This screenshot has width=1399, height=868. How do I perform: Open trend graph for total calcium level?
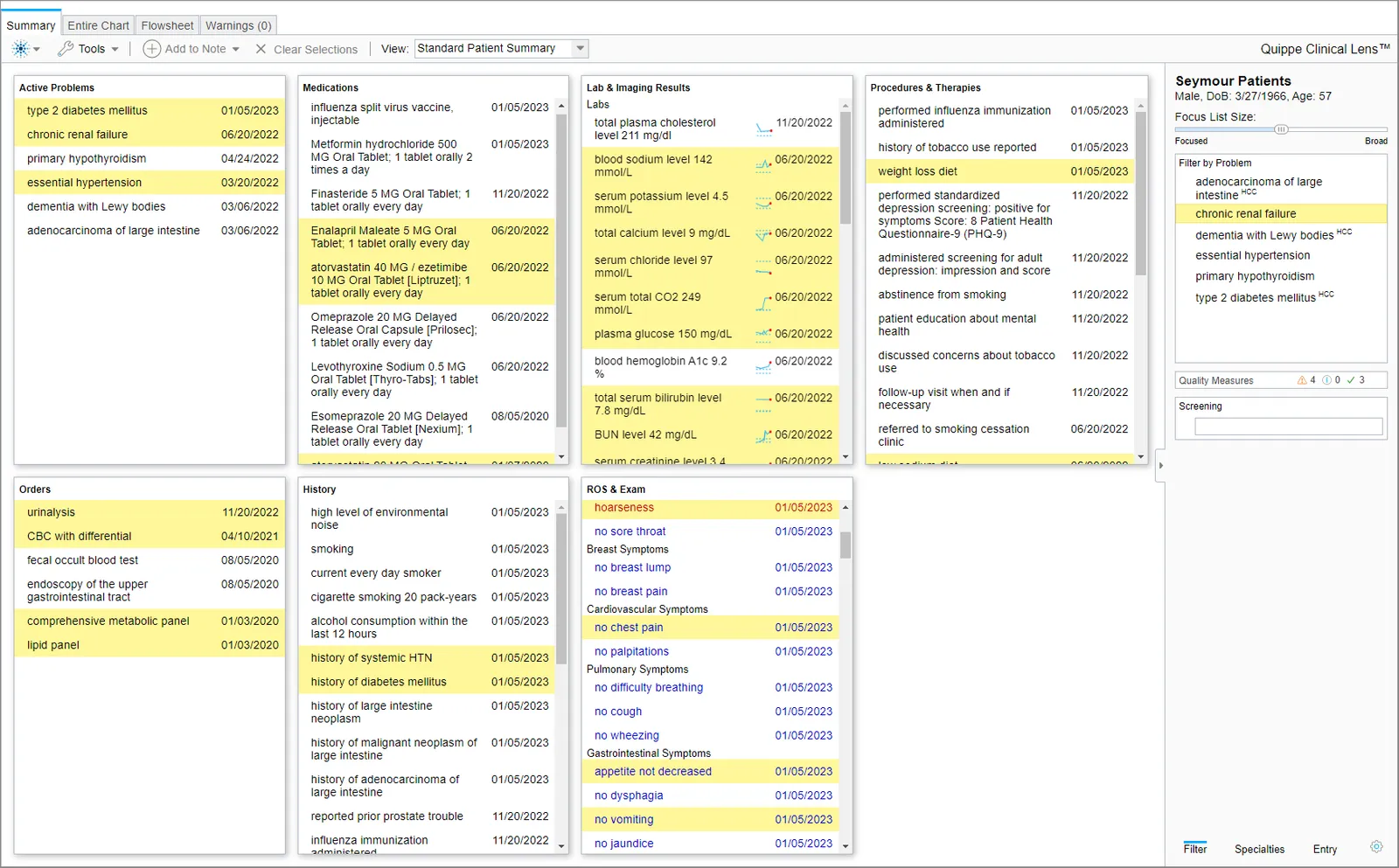coord(763,234)
